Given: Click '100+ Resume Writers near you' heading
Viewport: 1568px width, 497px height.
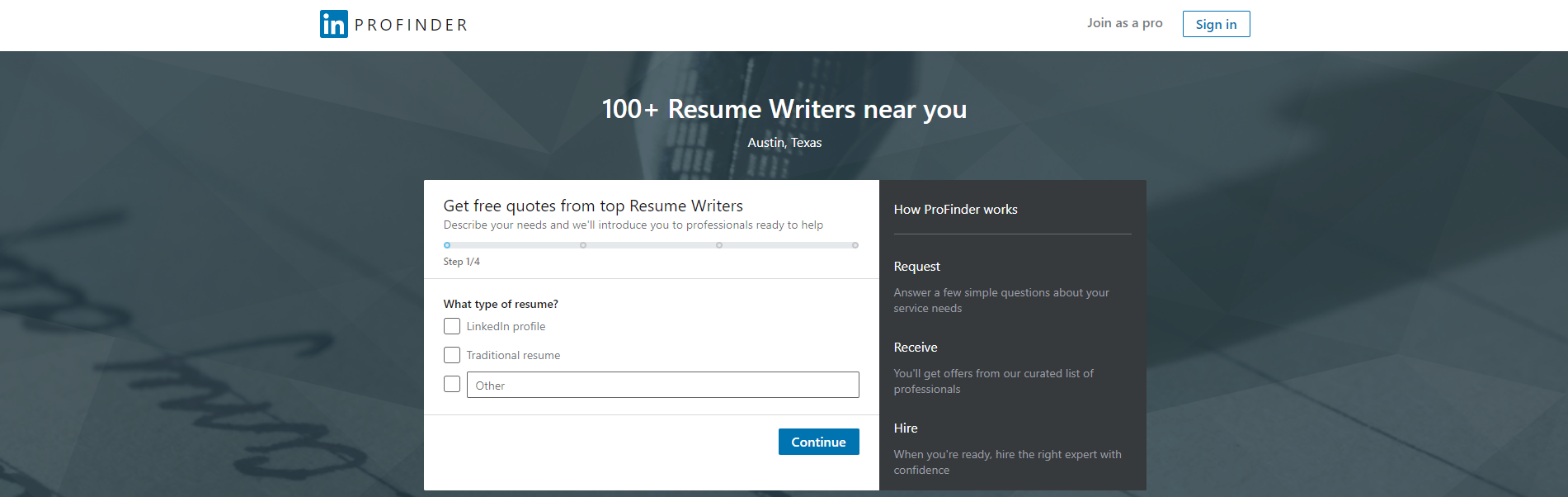Looking at the screenshot, I should [x=784, y=109].
